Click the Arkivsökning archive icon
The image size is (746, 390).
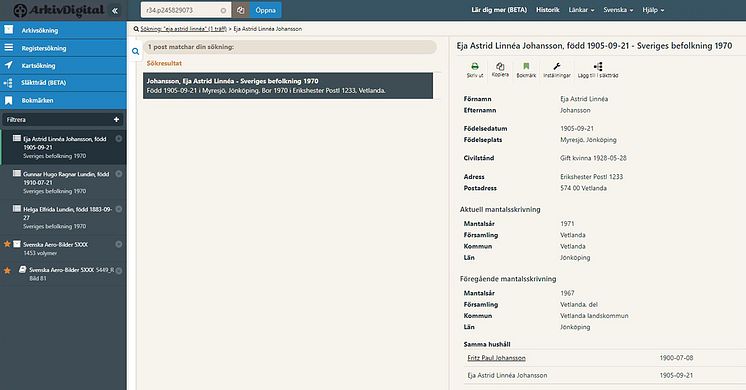[x=9, y=29]
